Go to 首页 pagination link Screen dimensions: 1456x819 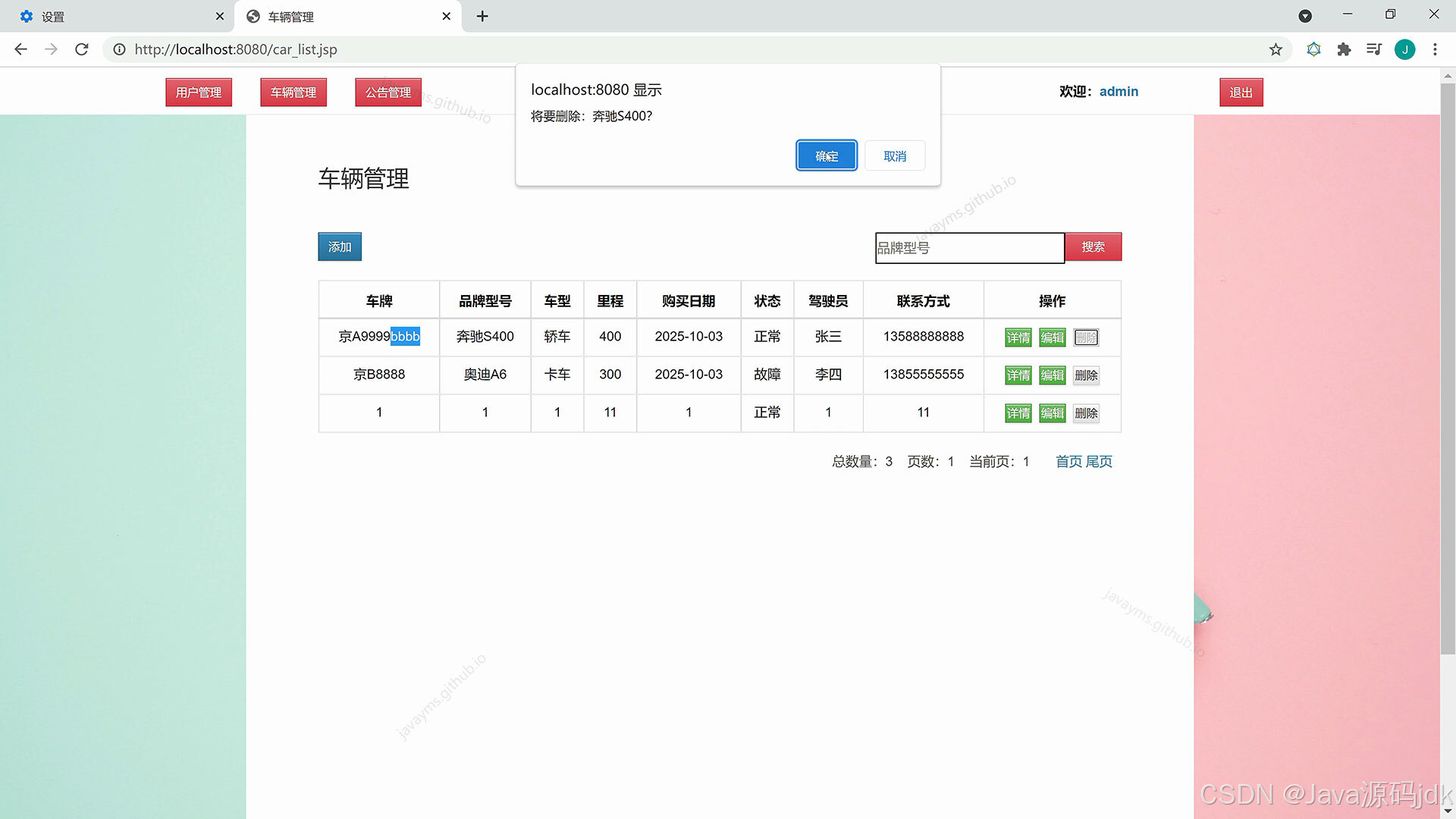(1069, 461)
